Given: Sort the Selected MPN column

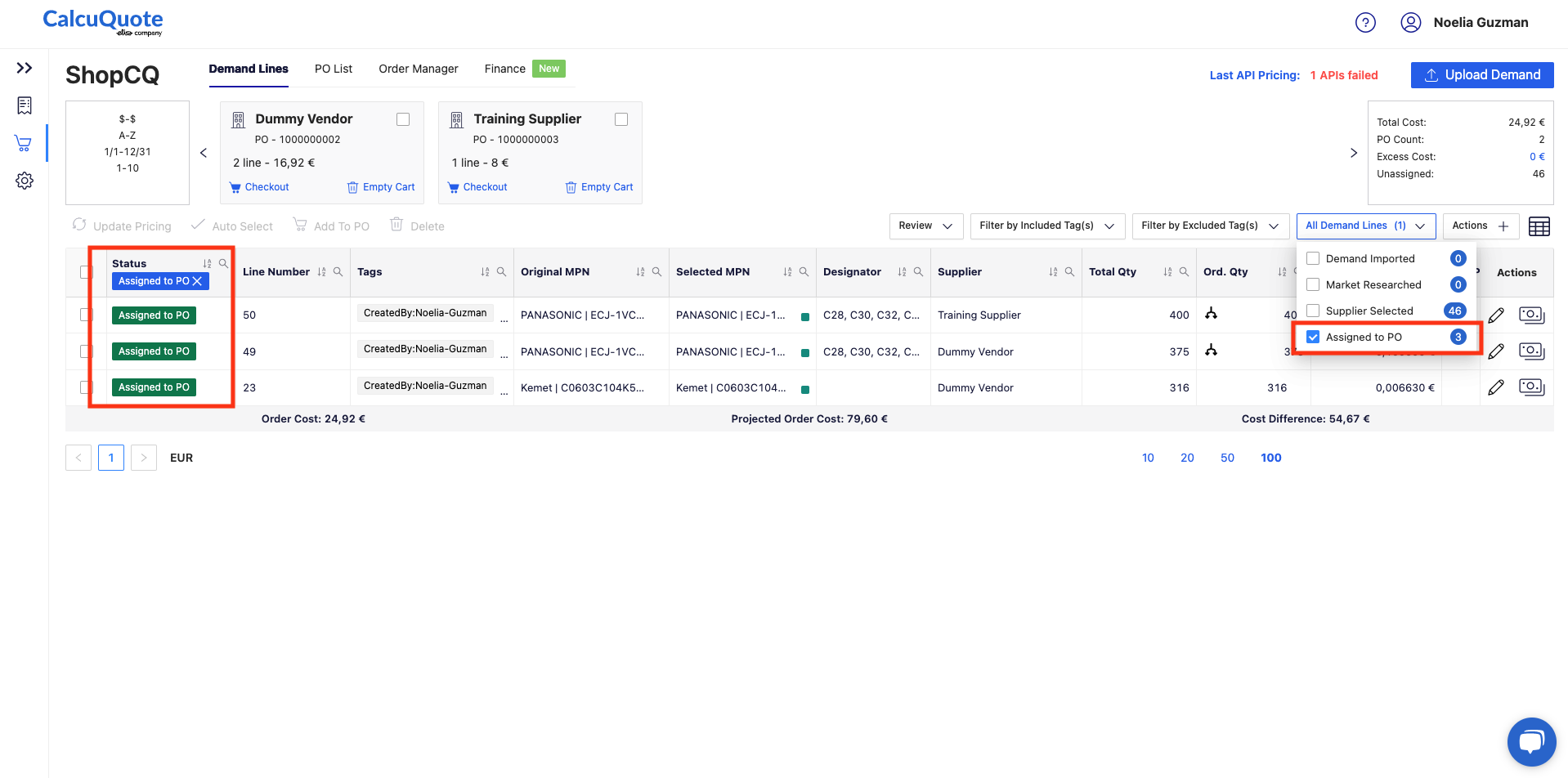Looking at the screenshot, I should click(x=787, y=272).
